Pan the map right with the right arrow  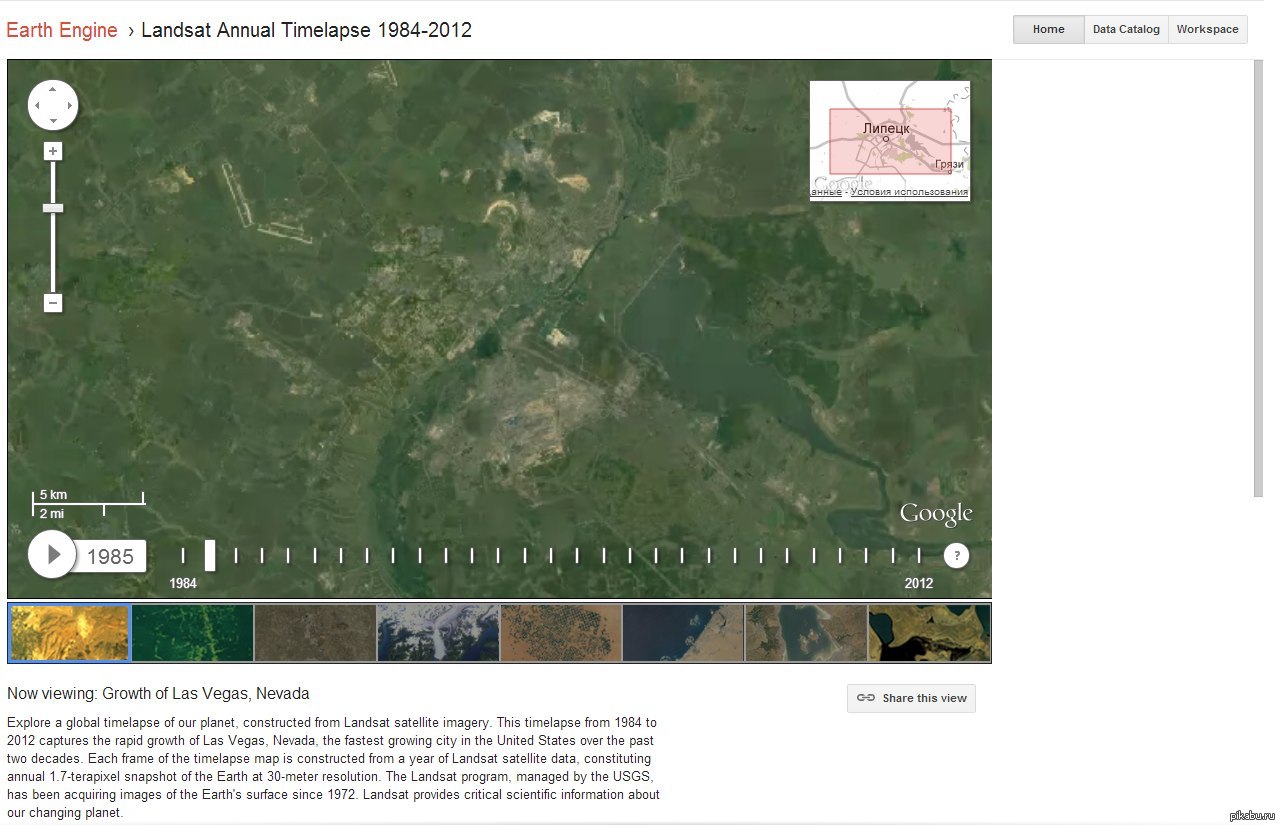tap(68, 105)
